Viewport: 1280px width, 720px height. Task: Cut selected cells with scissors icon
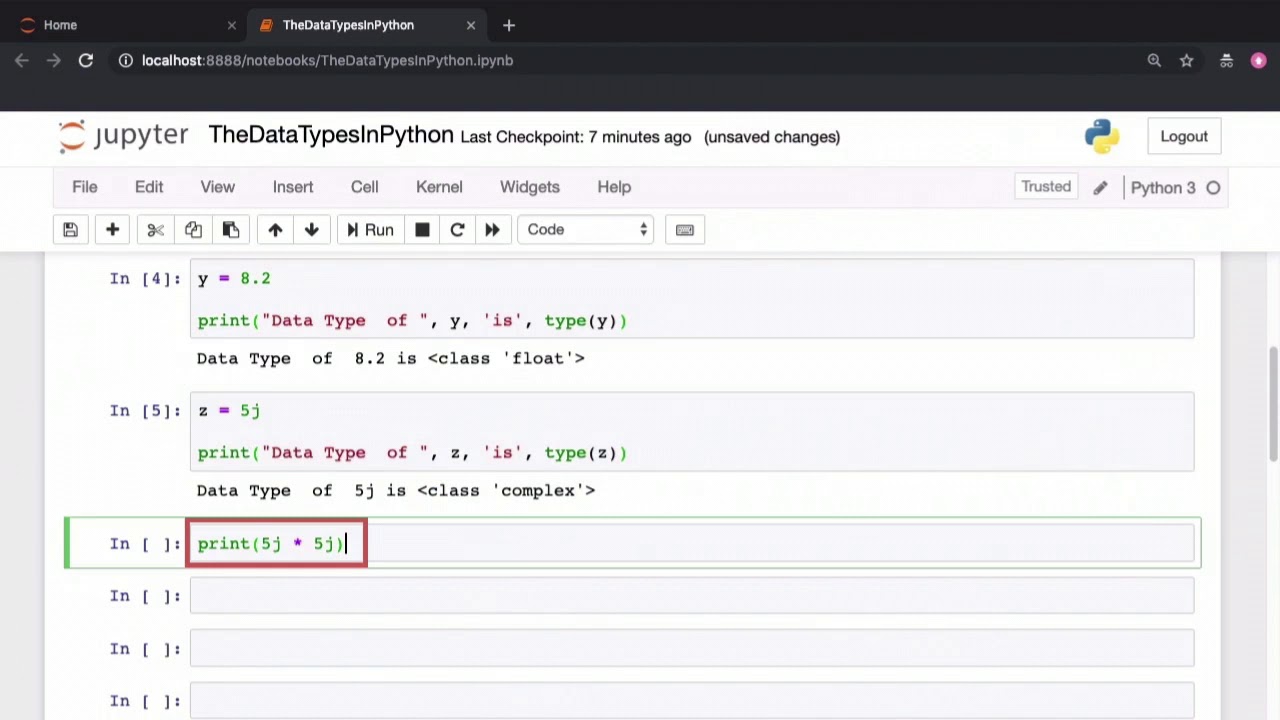155,230
